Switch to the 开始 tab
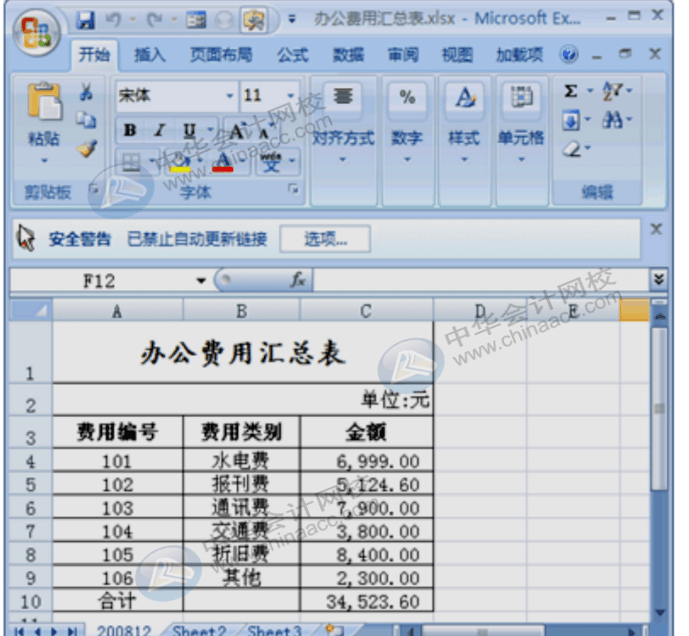Image resolution: width=689 pixels, height=636 pixels. tap(94, 55)
